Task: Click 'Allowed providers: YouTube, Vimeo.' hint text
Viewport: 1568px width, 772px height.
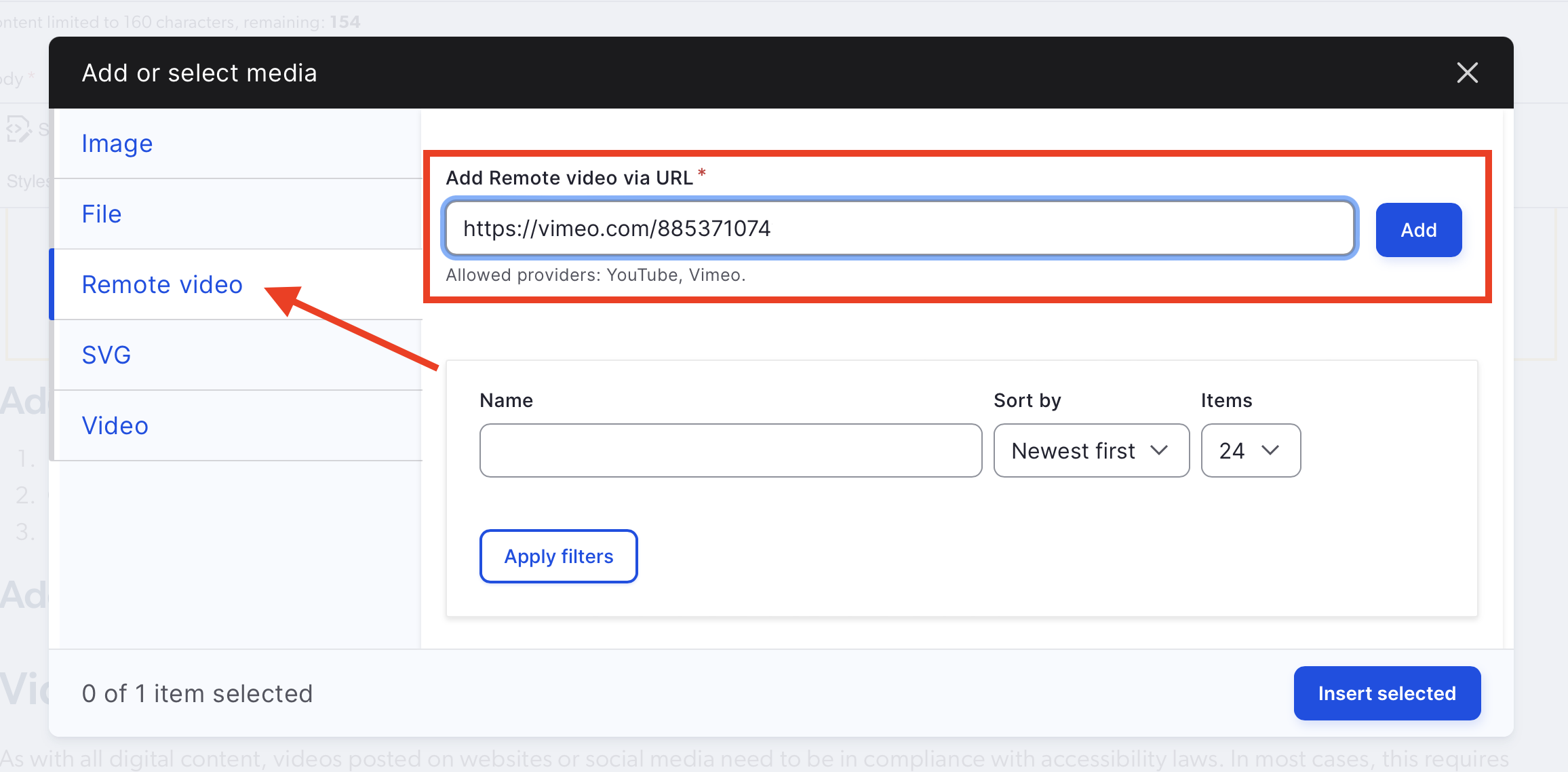Action: (595, 275)
